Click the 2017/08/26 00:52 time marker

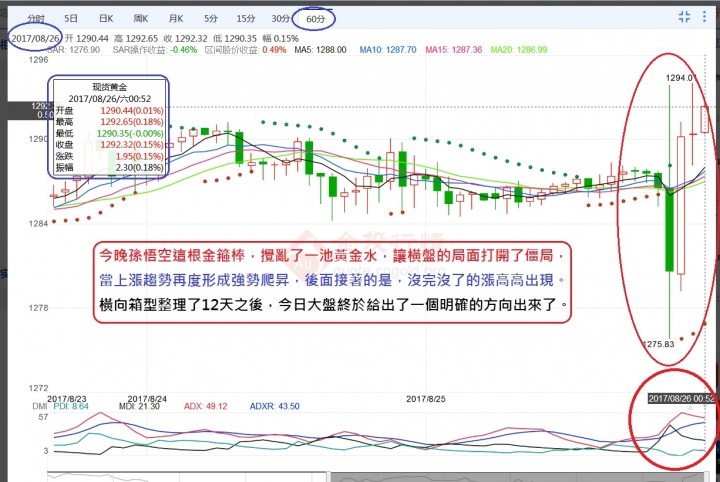pos(680,398)
